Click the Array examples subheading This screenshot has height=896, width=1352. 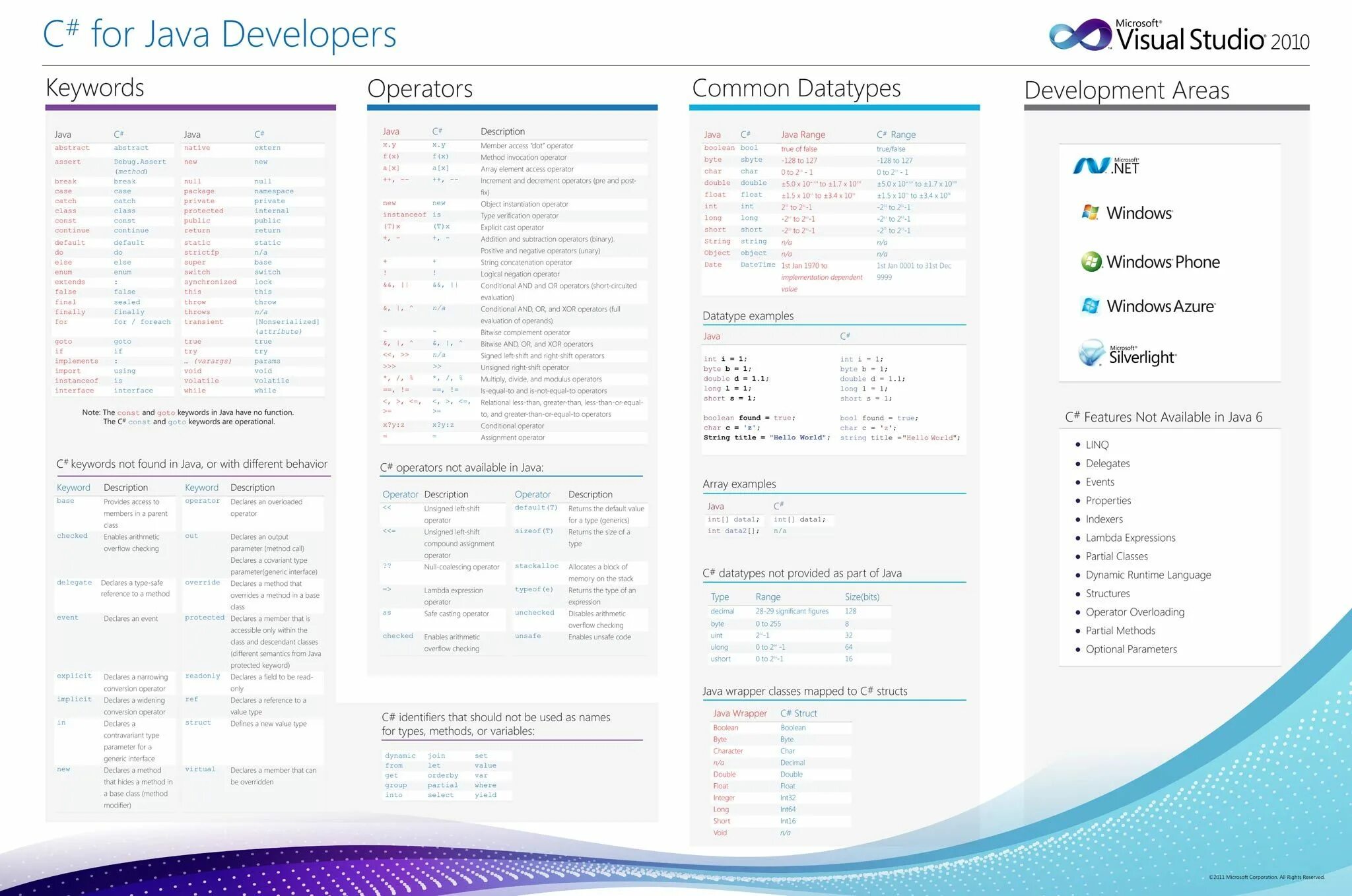(739, 484)
